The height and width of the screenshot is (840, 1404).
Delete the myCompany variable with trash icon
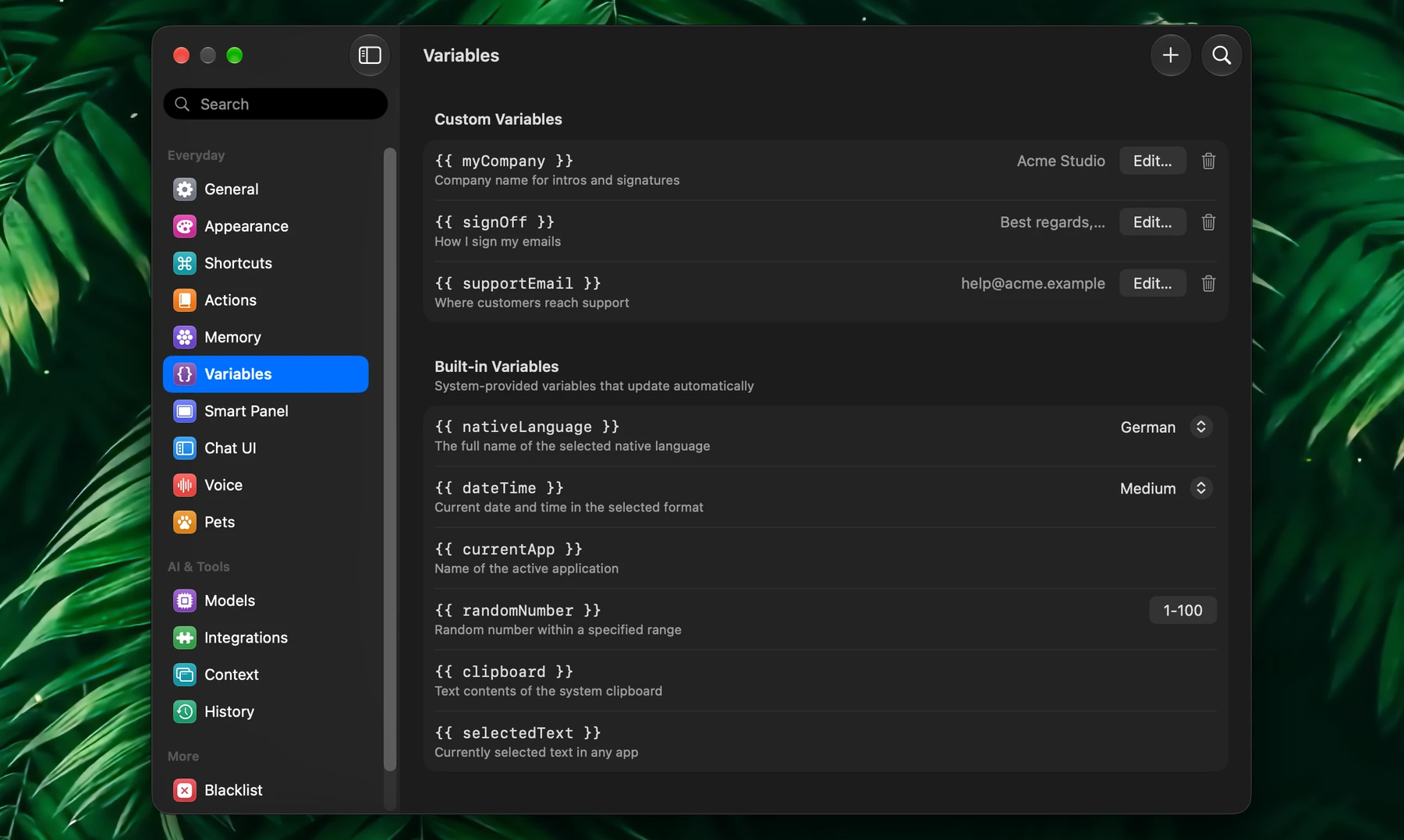pos(1208,161)
